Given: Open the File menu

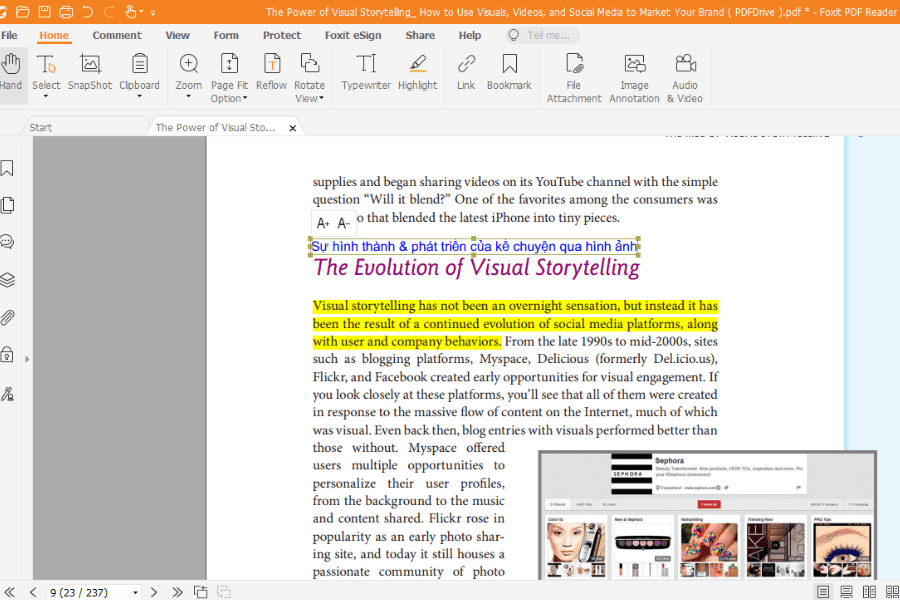Looking at the screenshot, I should tap(9, 36).
